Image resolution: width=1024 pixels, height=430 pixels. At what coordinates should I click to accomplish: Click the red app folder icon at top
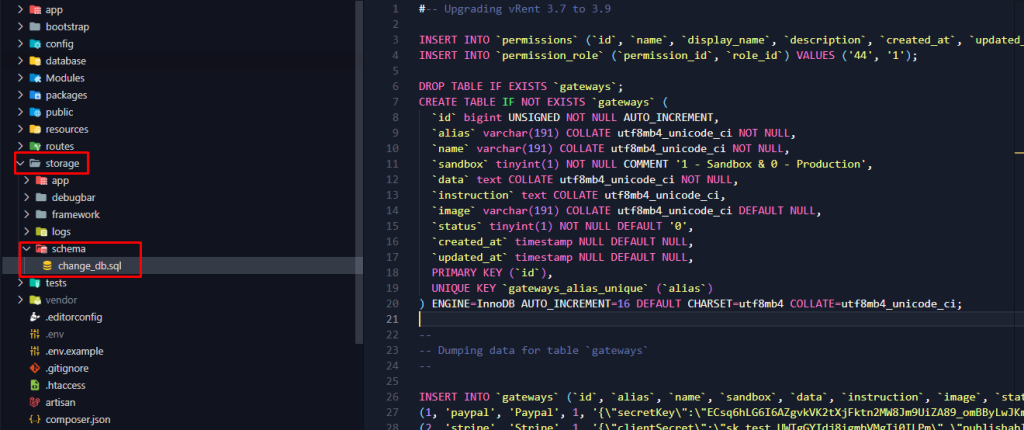[35, 9]
